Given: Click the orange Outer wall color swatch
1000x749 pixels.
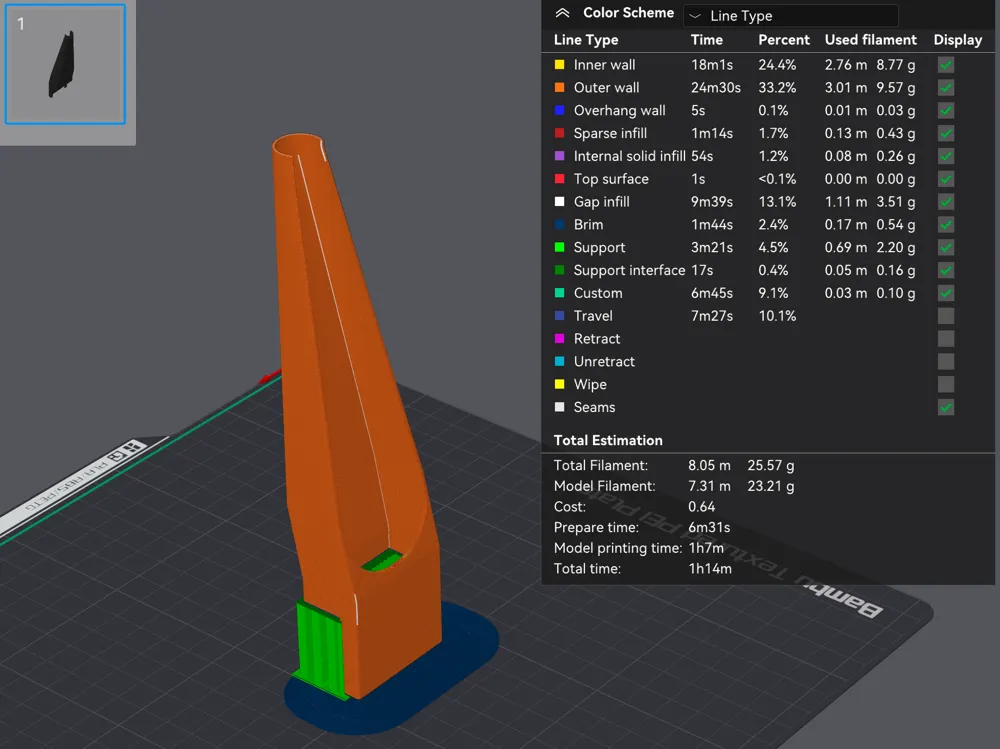Looking at the screenshot, I should pyautogui.click(x=559, y=87).
